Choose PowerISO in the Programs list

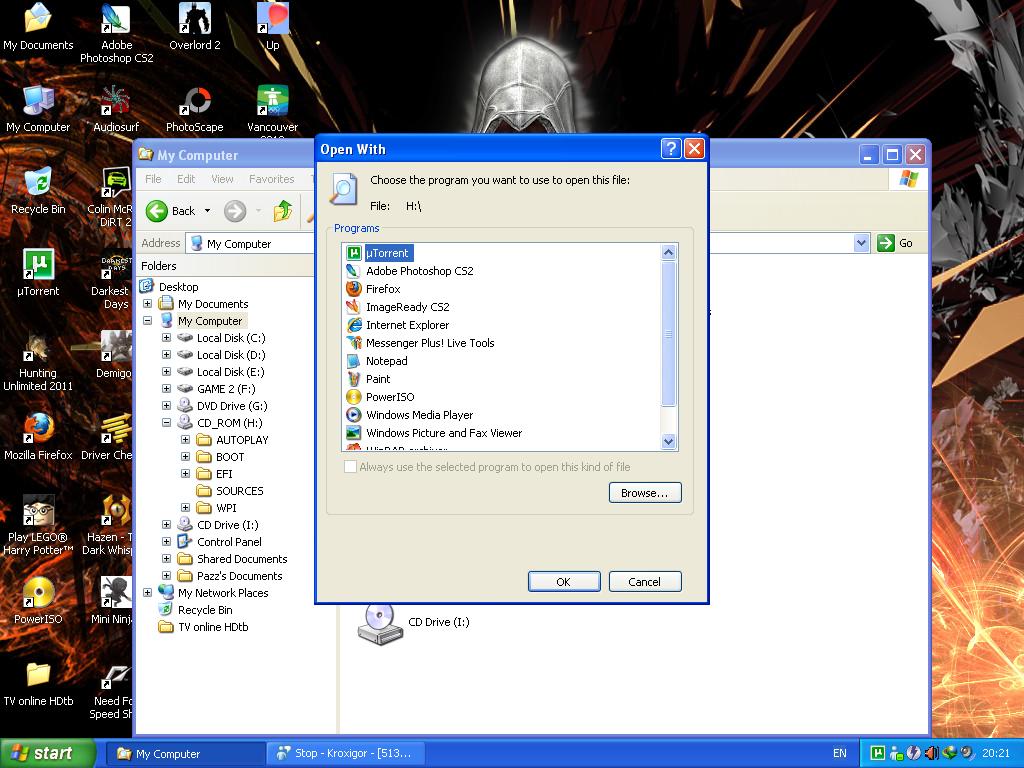click(x=380, y=397)
